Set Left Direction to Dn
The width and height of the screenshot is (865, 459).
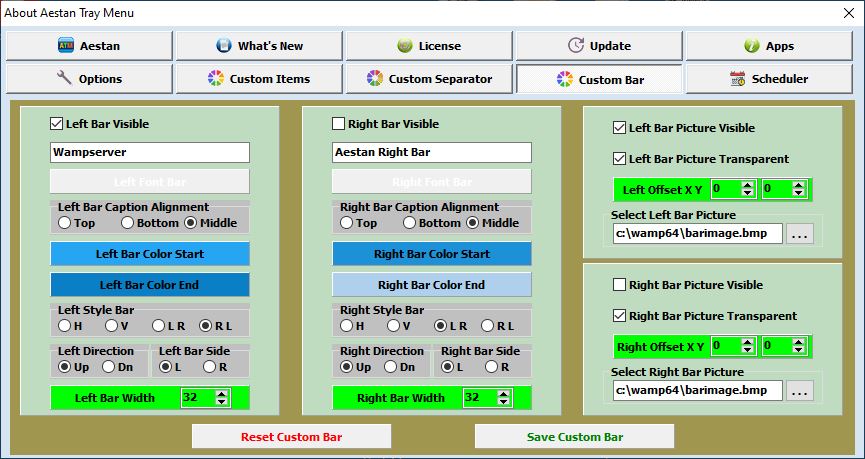109,367
